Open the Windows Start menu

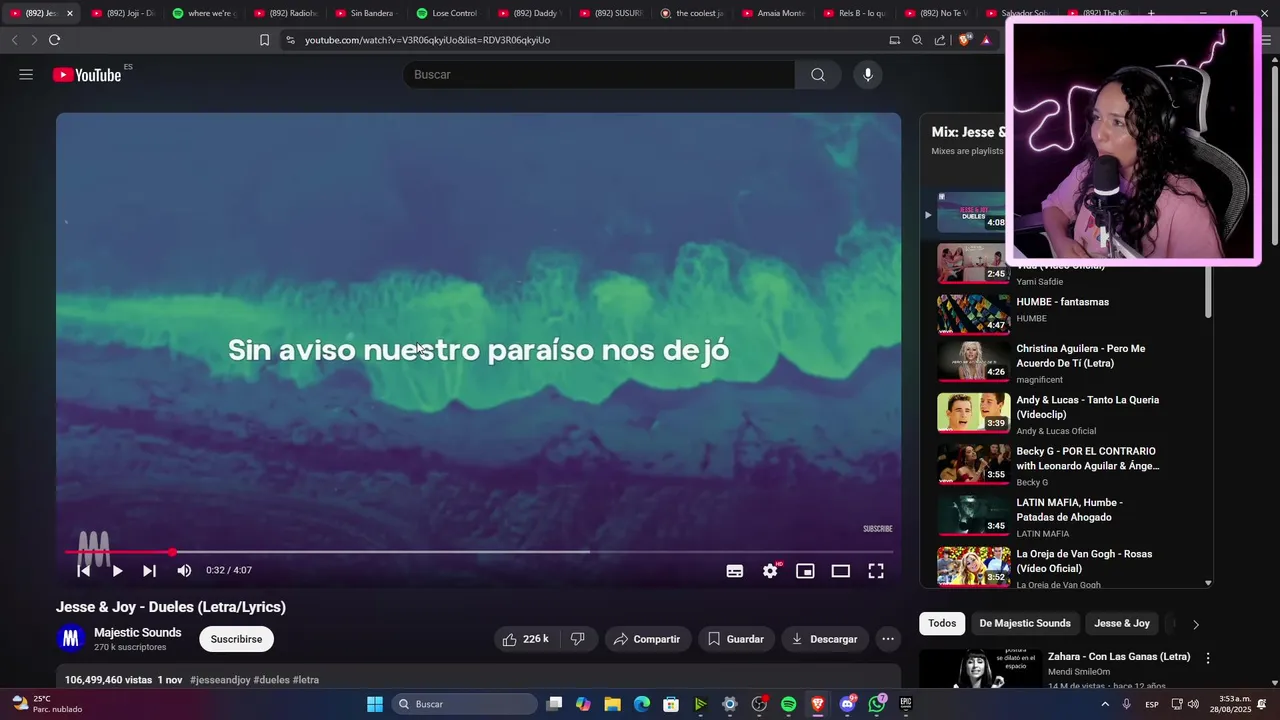point(374,704)
